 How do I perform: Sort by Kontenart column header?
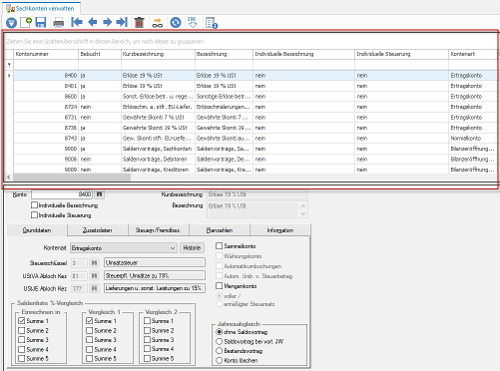coord(472,54)
